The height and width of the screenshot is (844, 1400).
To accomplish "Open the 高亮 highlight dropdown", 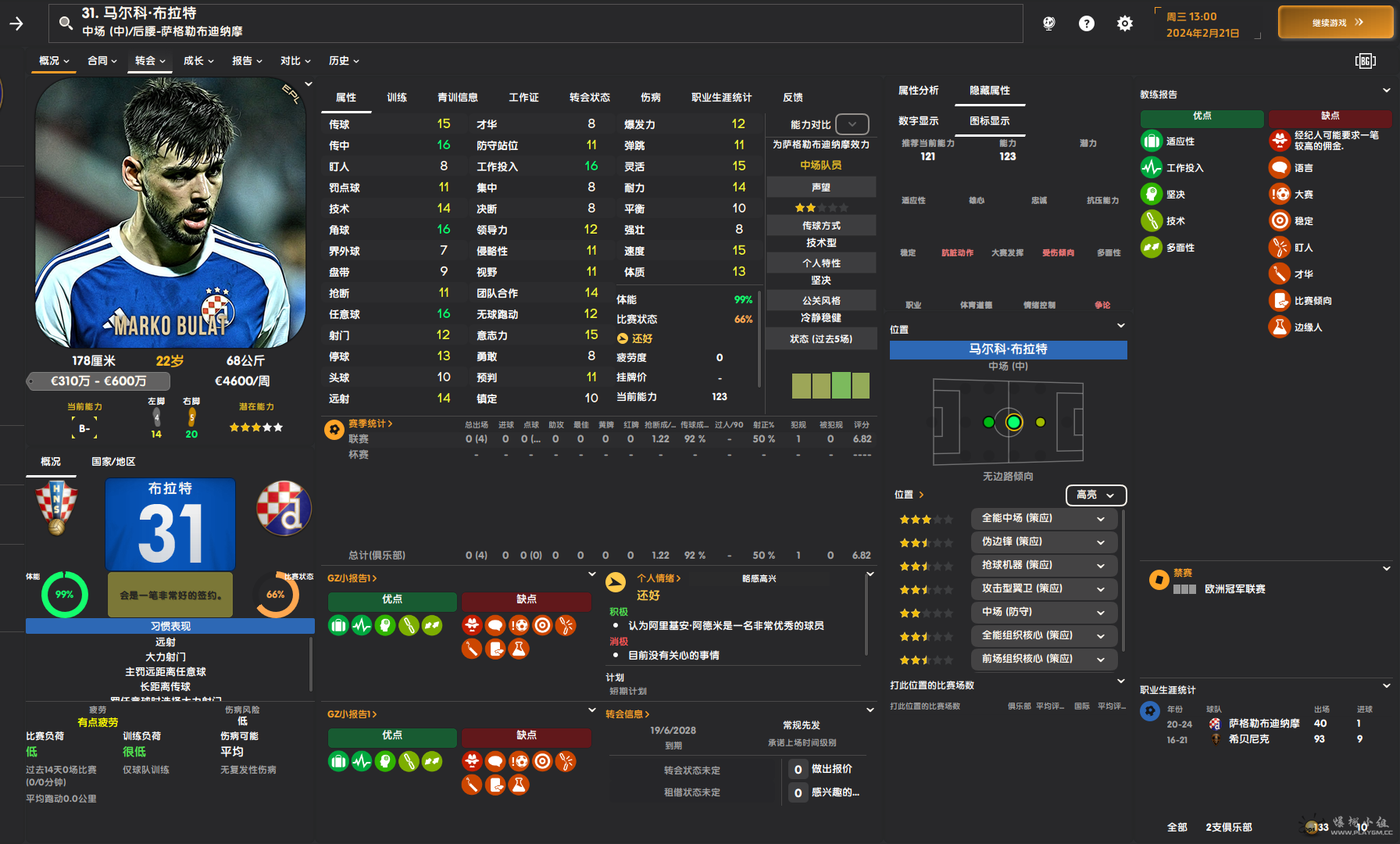I will click(1095, 495).
